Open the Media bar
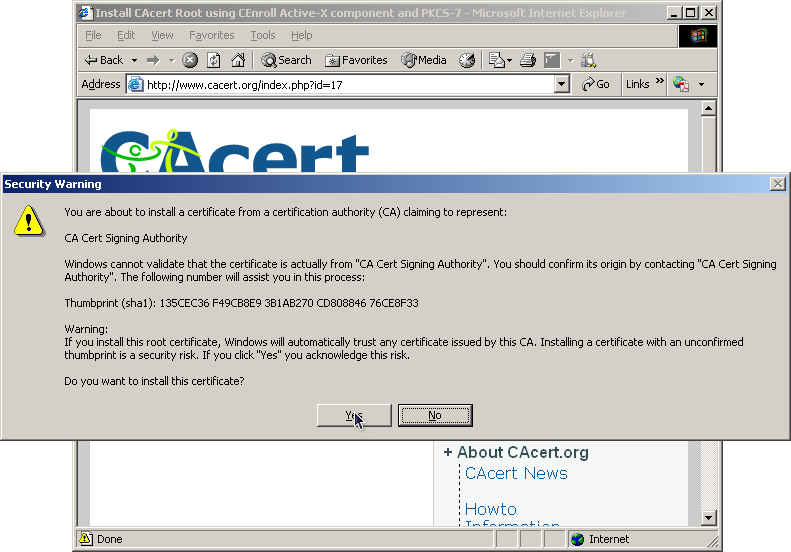Screen dimensions: 791x552 [x=424, y=61]
